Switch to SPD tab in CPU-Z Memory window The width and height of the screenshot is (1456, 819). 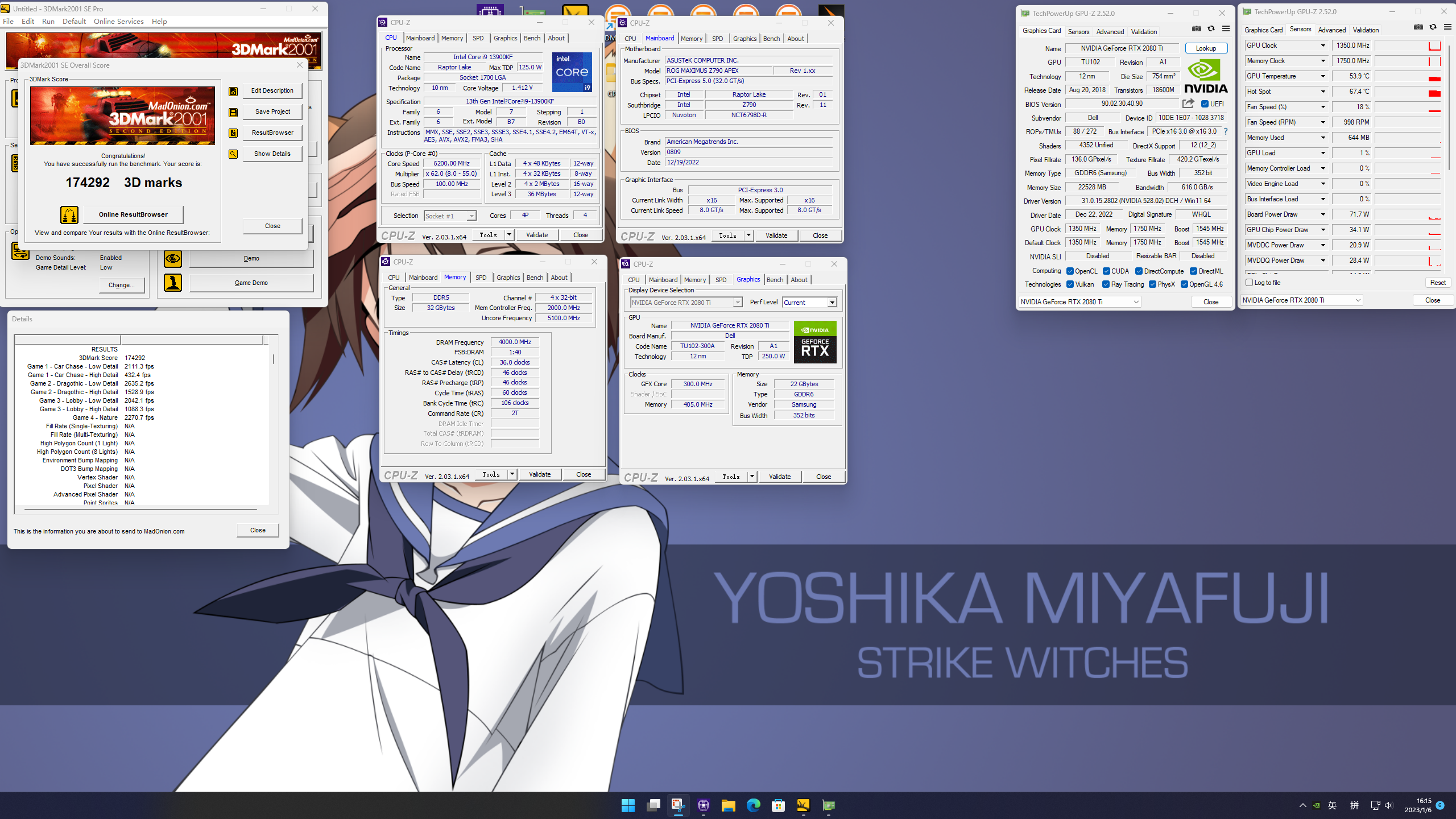(x=481, y=278)
